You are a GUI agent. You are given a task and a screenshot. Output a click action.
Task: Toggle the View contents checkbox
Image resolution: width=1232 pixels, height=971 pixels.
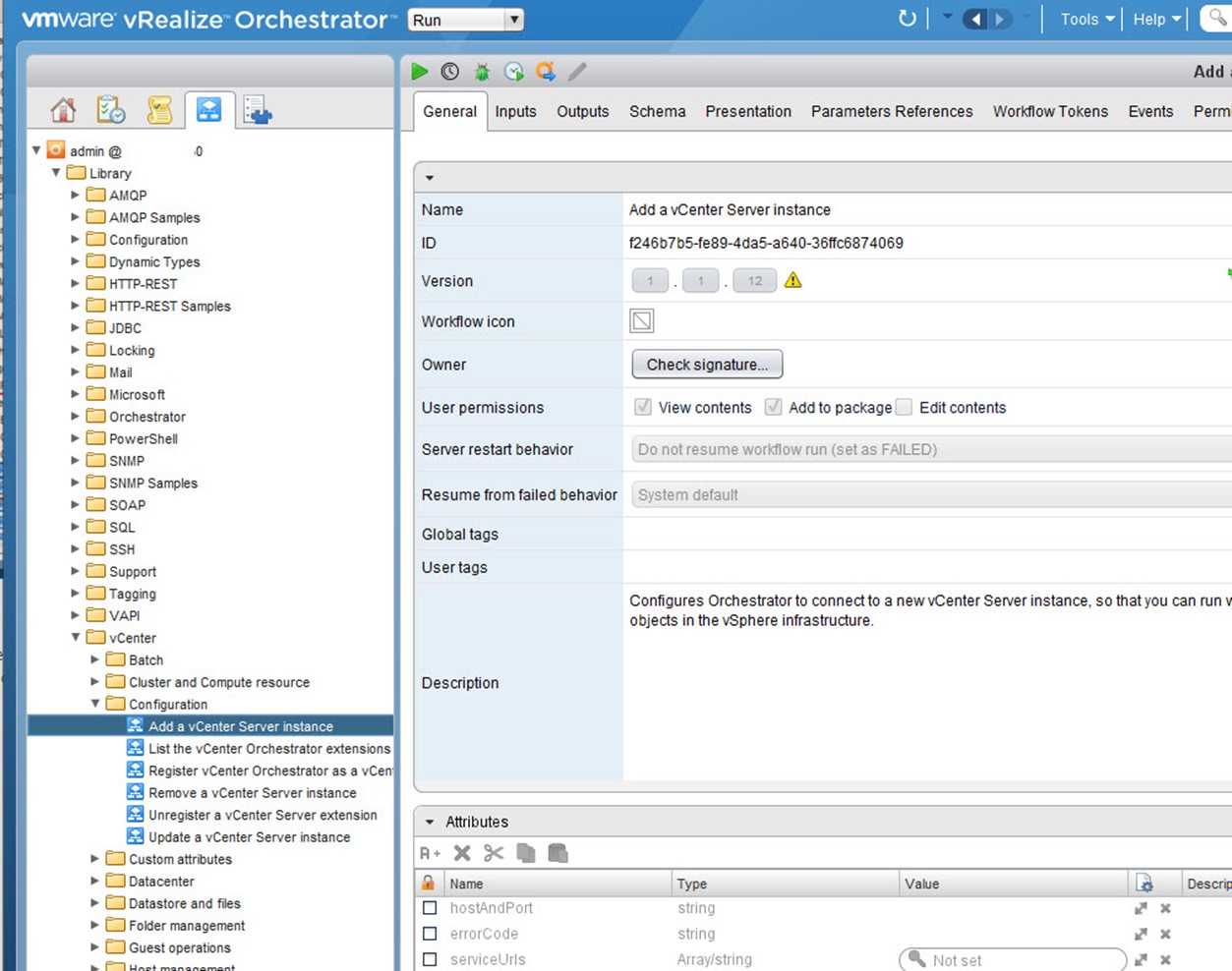[x=643, y=407]
